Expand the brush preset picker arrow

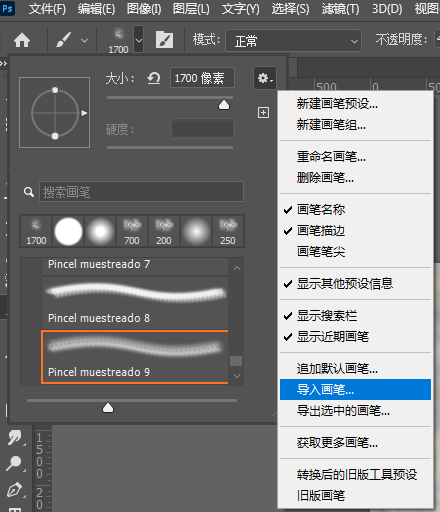coord(139,40)
